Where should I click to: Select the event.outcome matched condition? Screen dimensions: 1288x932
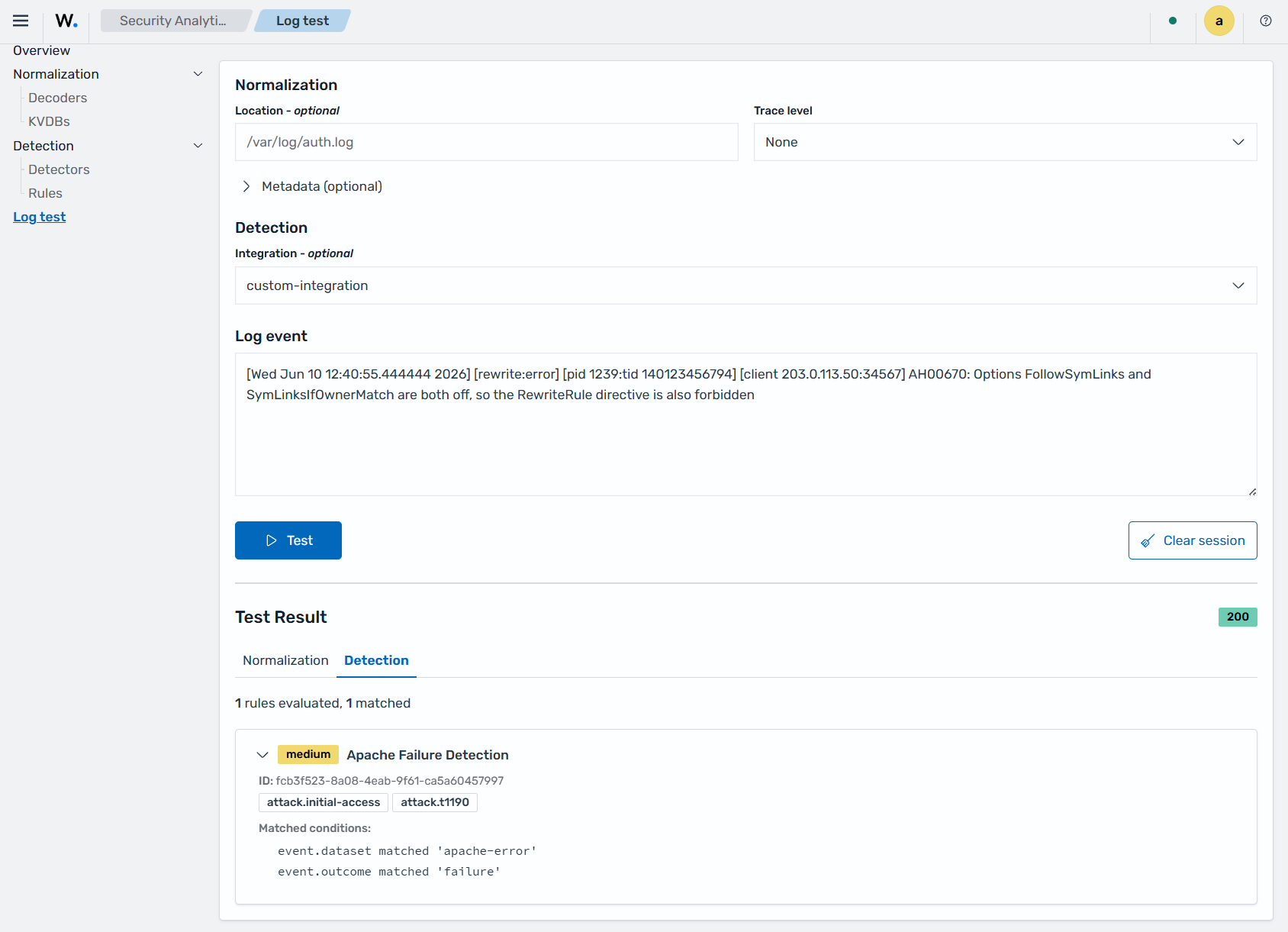(389, 872)
